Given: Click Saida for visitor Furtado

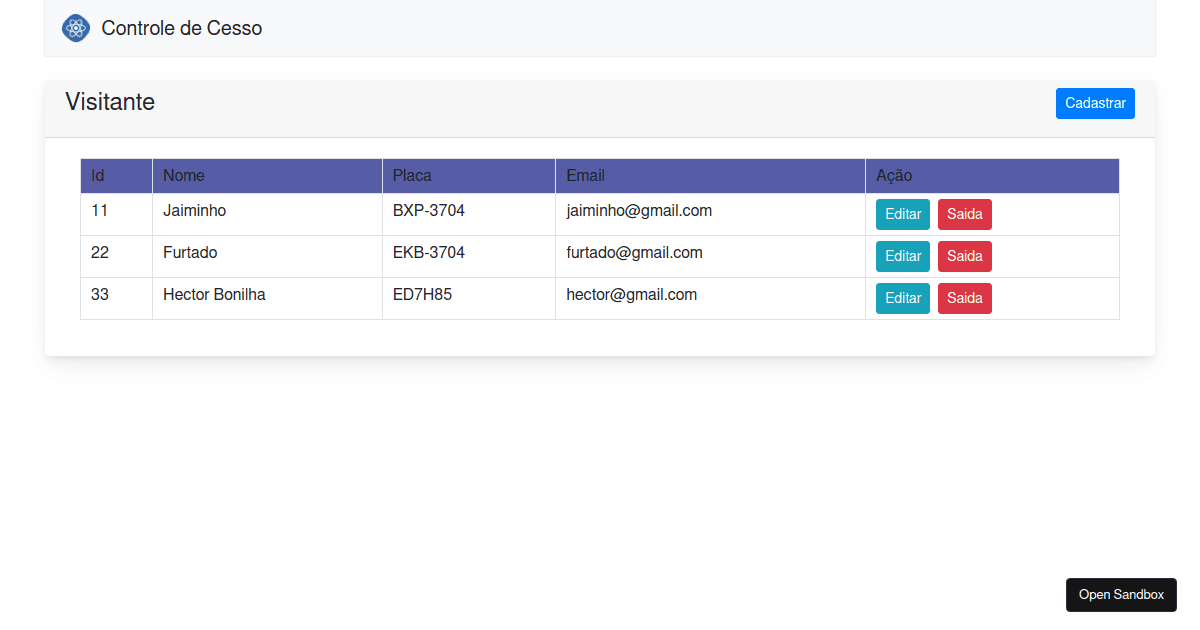Looking at the screenshot, I should pyautogui.click(x=964, y=256).
